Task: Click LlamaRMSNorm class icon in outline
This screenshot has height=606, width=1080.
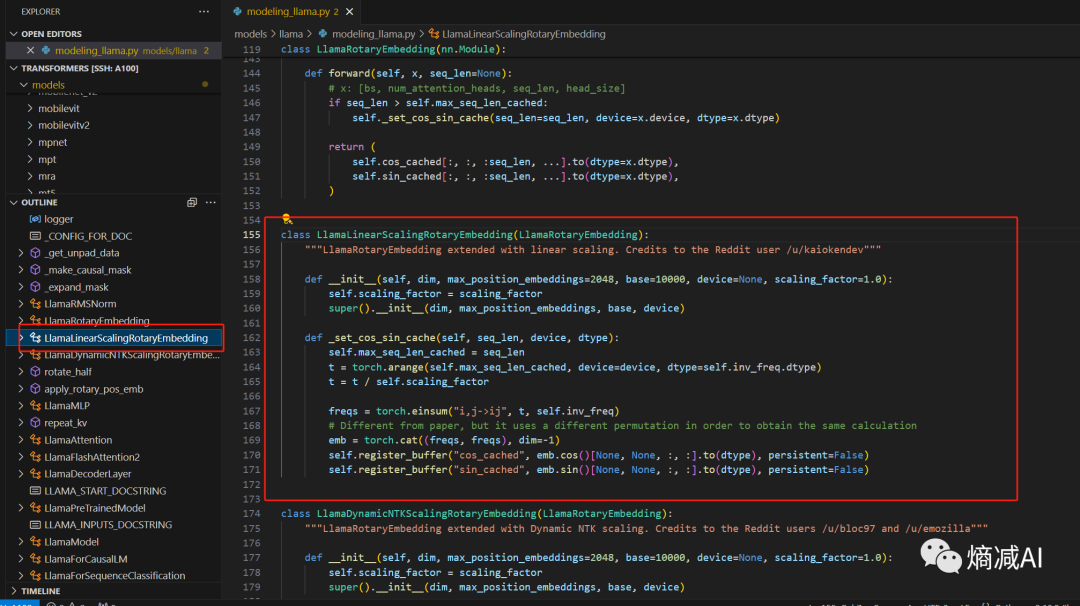Action: click(x=35, y=304)
